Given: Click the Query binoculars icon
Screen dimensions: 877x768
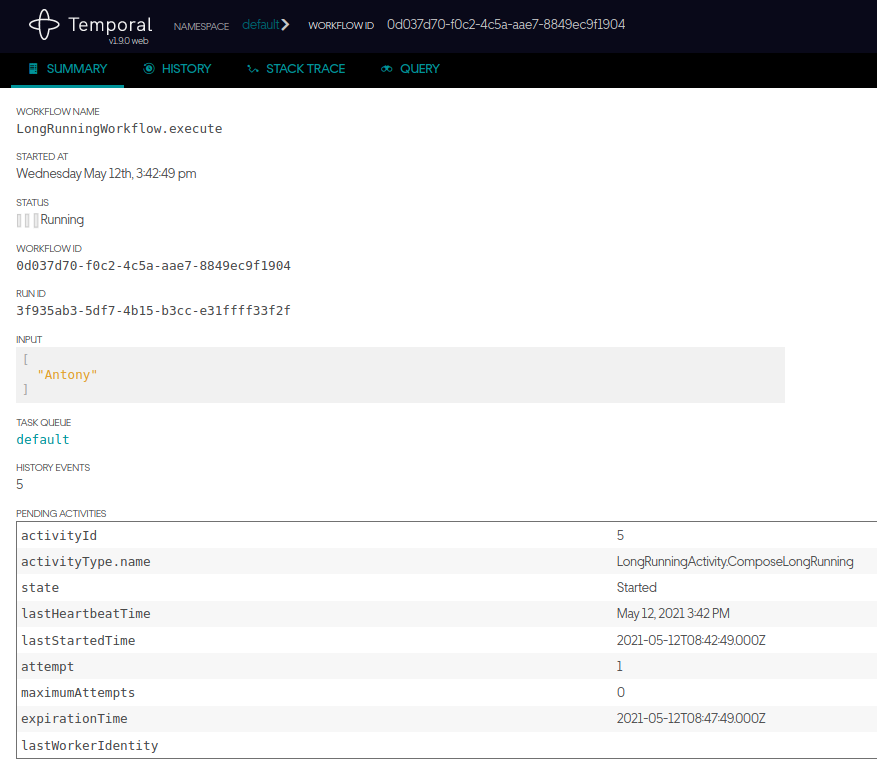Looking at the screenshot, I should click(386, 69).
